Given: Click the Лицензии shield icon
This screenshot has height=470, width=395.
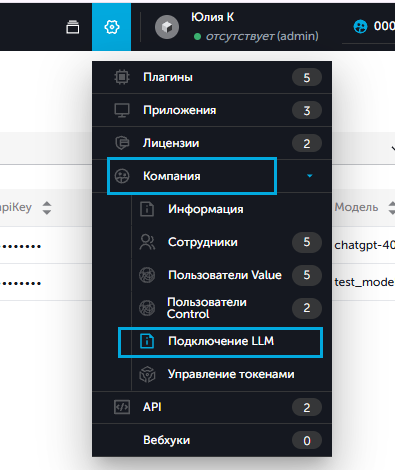Looking at the screenshot, I should [x=122, y=143].
